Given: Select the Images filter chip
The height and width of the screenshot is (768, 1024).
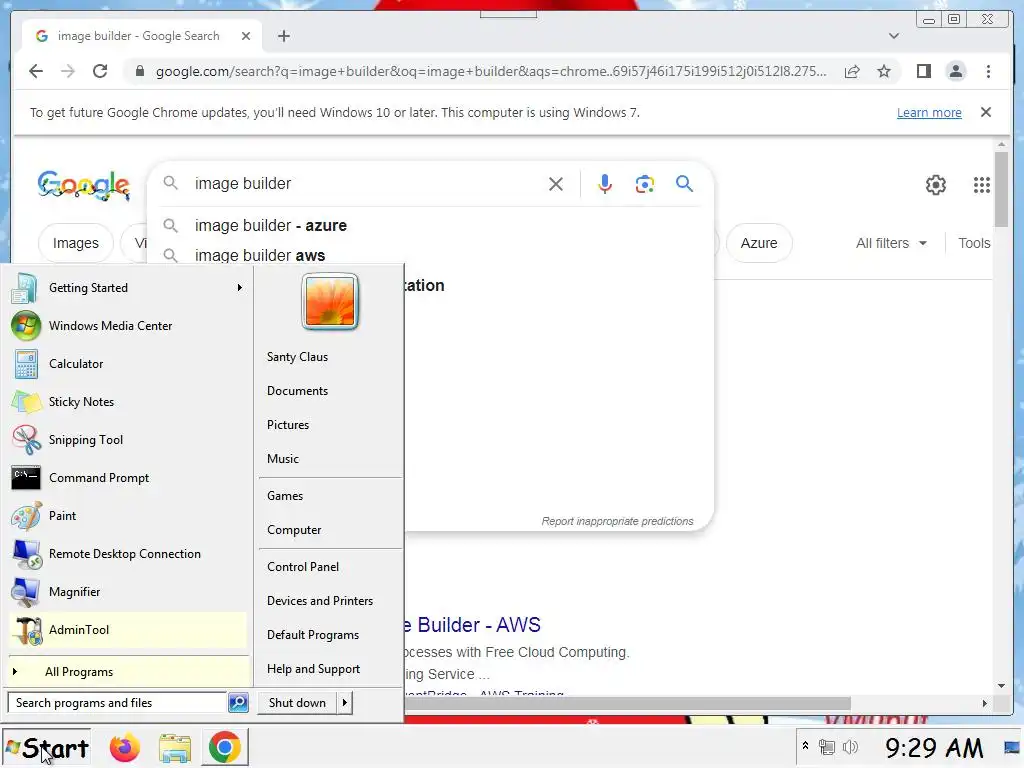Looking at the screenshot, I should (x=76, y=243).
